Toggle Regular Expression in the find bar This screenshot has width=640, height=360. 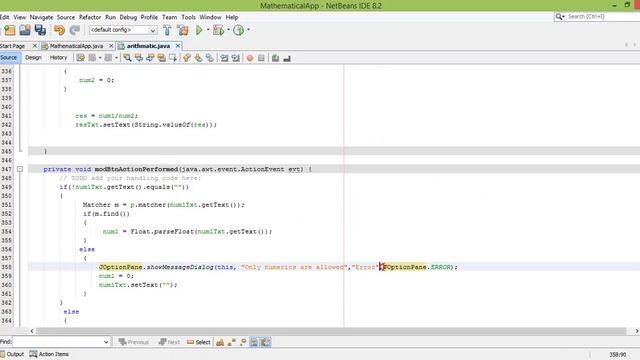coord(243,342)
